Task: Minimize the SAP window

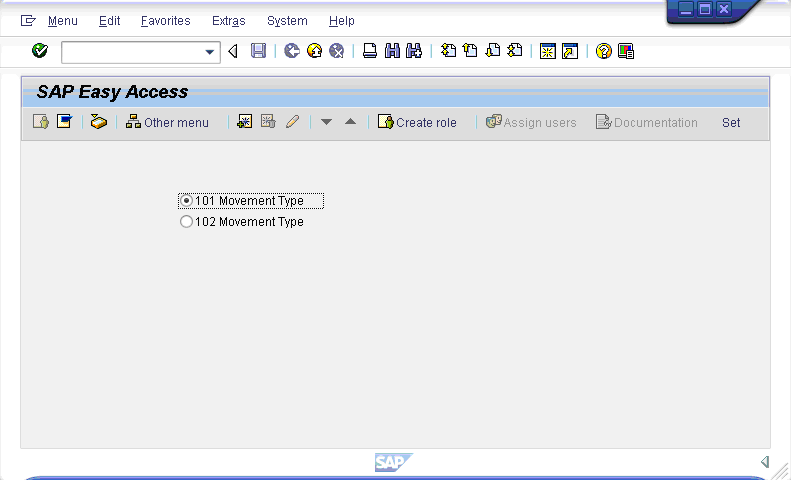Action: 686,9
